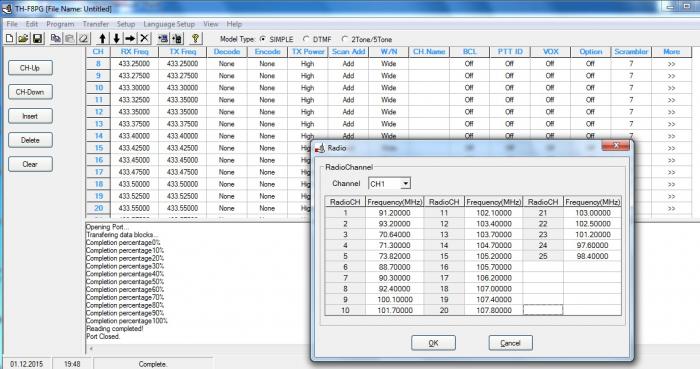
Task: Click the Delete button in left panel
Action: (x=30, y=140)
